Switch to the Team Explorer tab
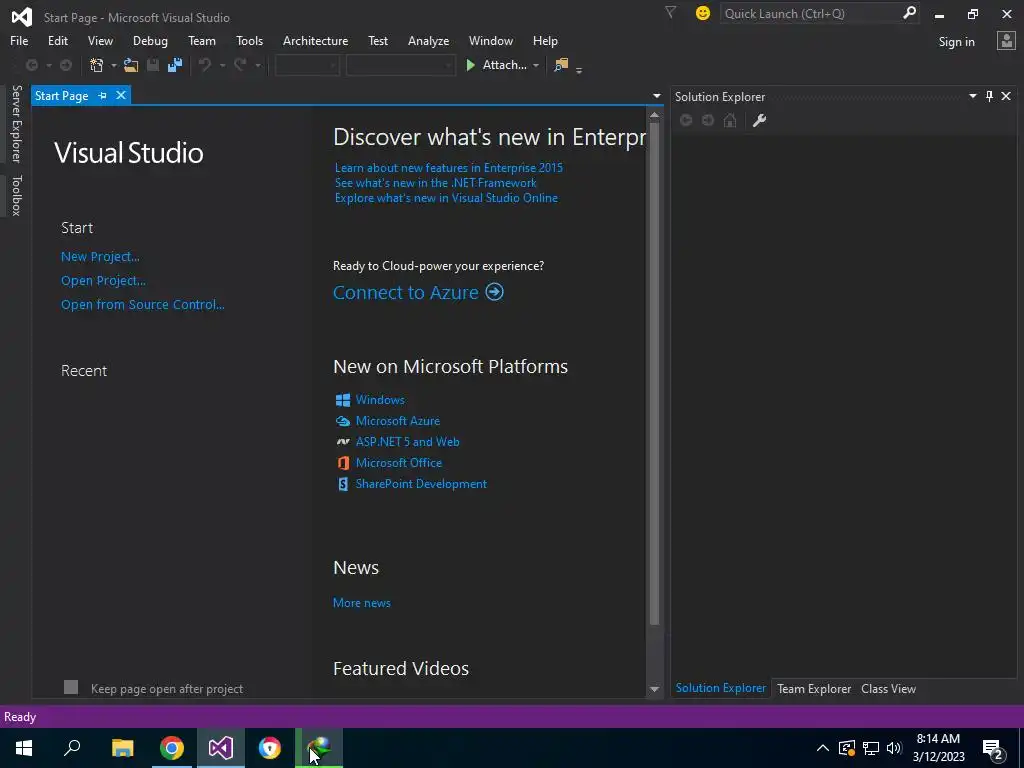This screenshot has height=768, width=1024. 814,688
